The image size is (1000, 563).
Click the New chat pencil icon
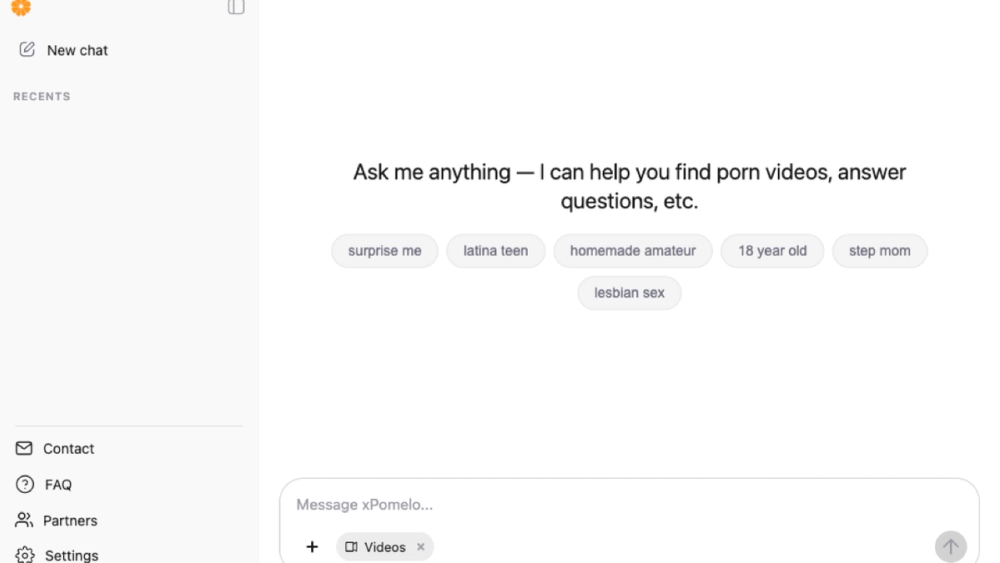[27, 50]
